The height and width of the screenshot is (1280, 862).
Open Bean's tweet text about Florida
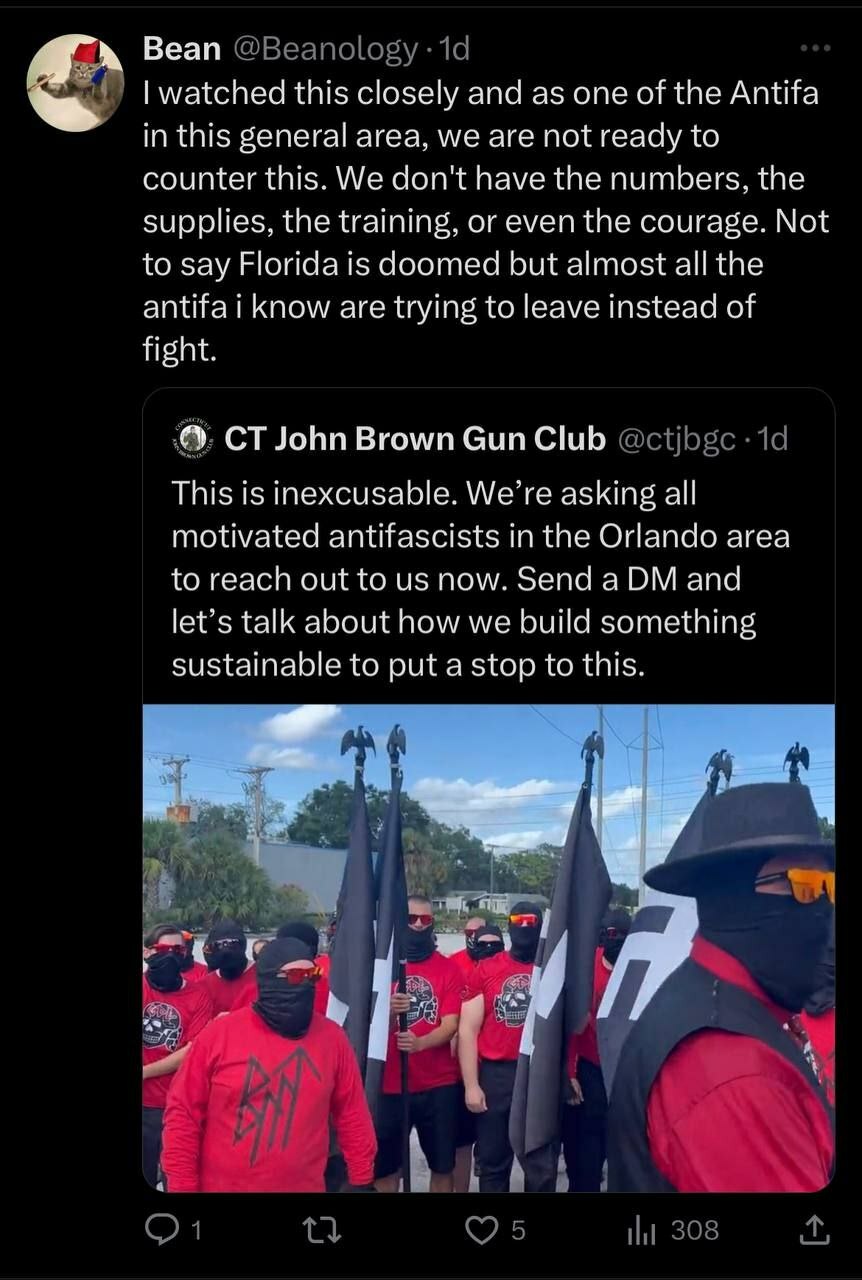(486, 221)
